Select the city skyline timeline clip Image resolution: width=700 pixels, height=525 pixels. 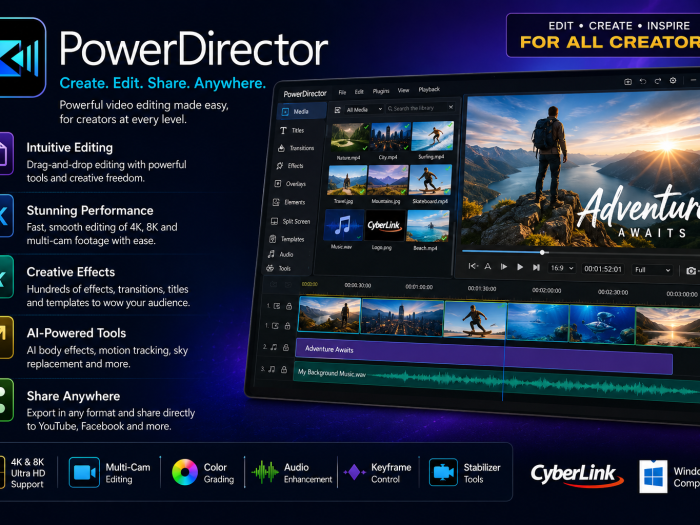pos(402,317)
